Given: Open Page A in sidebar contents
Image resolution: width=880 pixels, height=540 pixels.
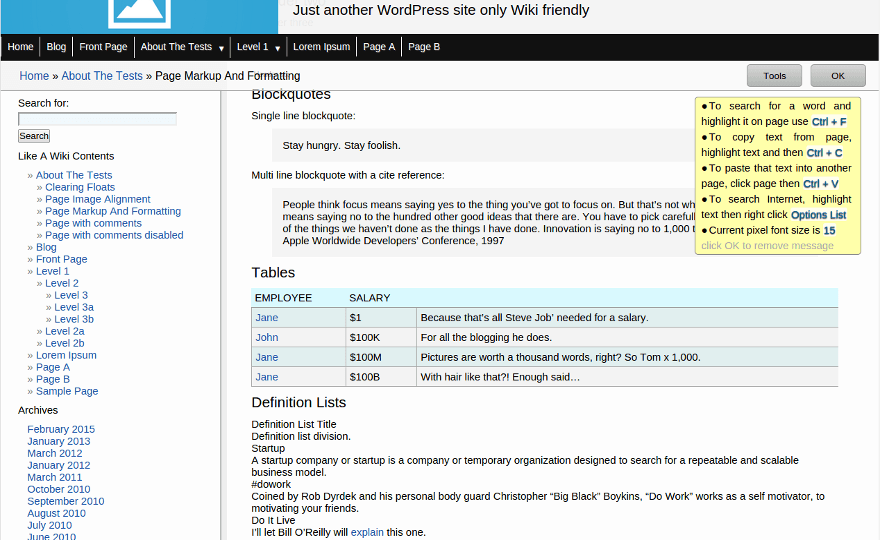Looking at the screenshot, I should (53, 367).
